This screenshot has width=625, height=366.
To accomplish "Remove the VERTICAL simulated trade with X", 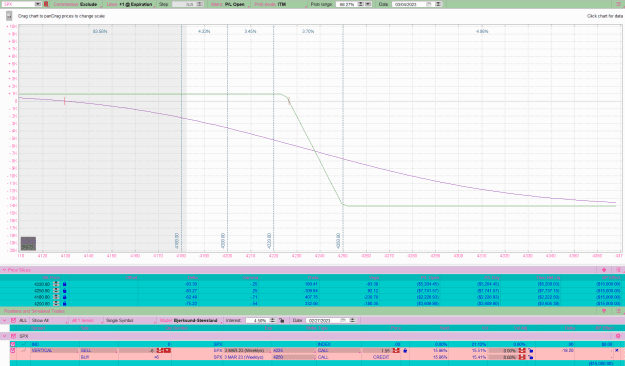I will click(x=617, y=350).
